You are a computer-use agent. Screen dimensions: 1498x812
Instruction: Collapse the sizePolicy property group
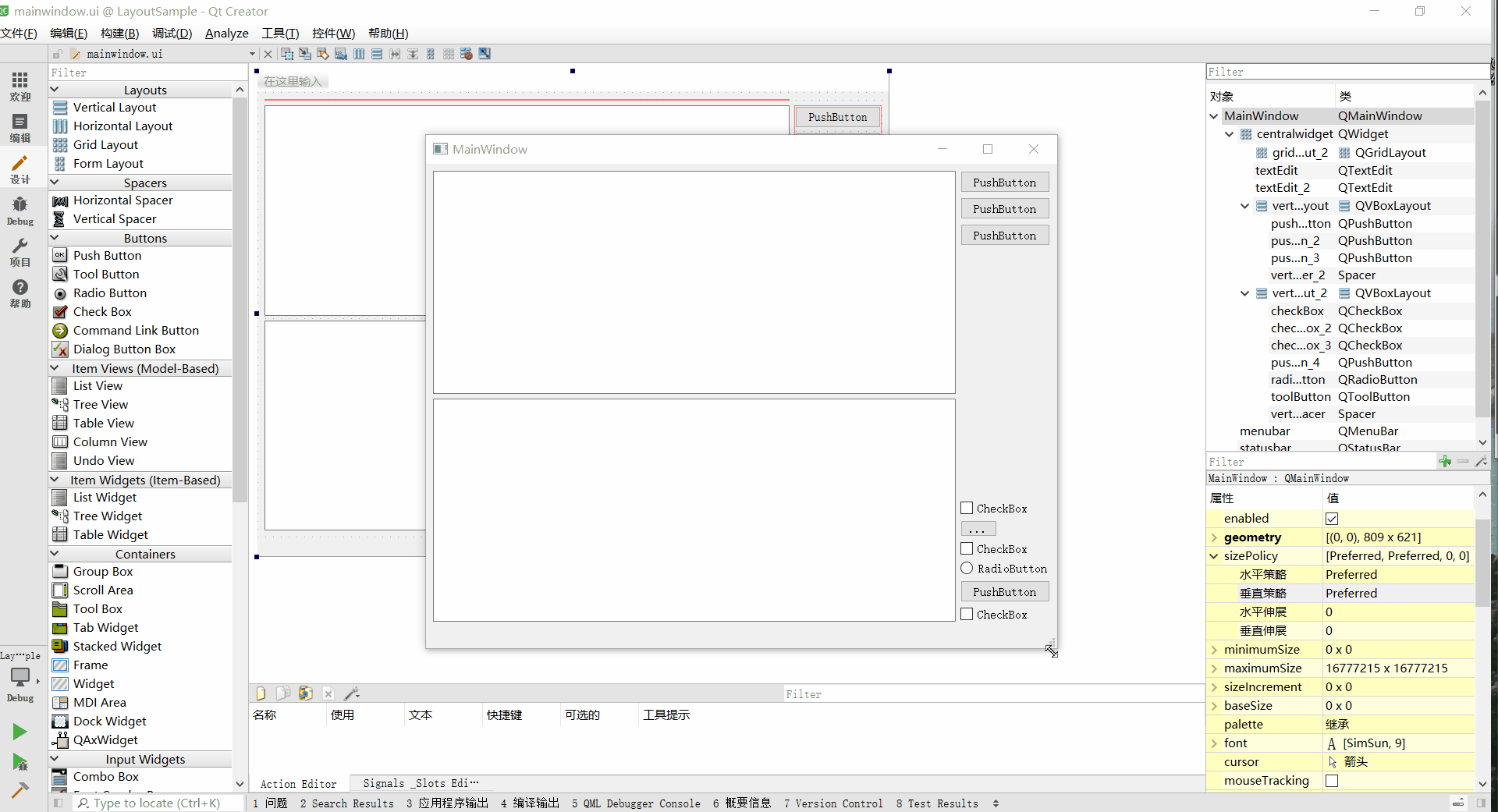point(1214,556)
